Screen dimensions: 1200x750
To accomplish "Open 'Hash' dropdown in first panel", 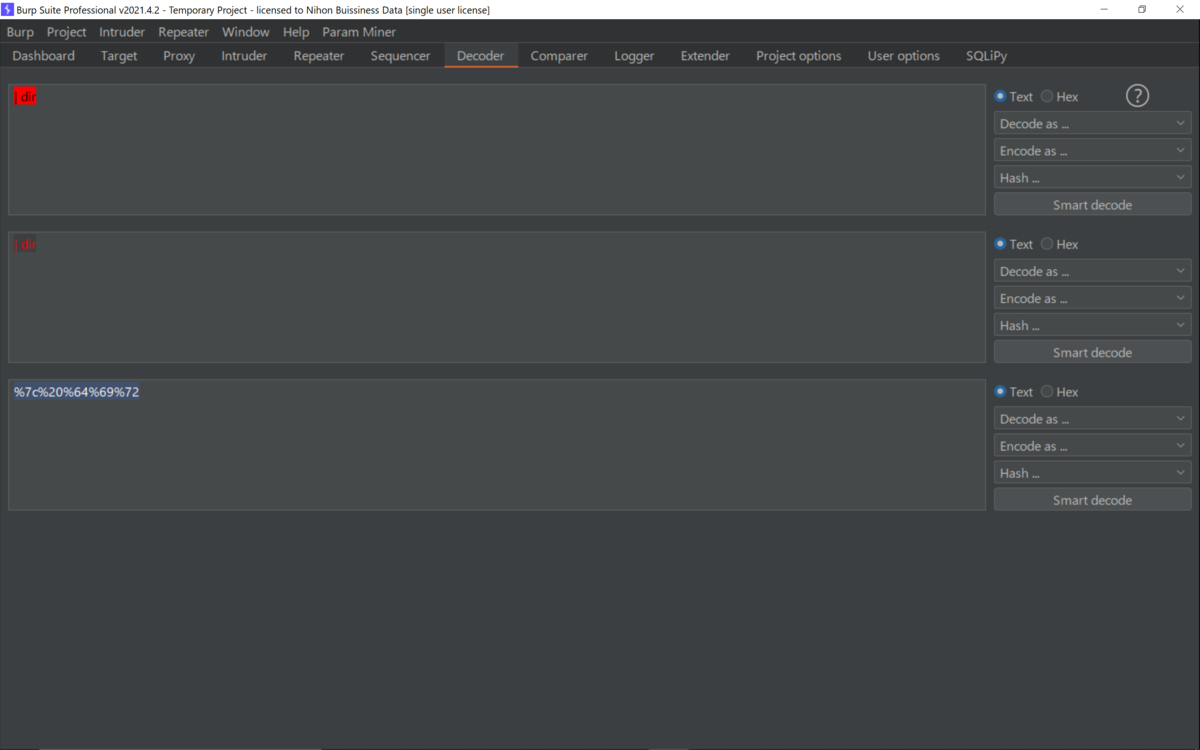I will (1092, 178).
